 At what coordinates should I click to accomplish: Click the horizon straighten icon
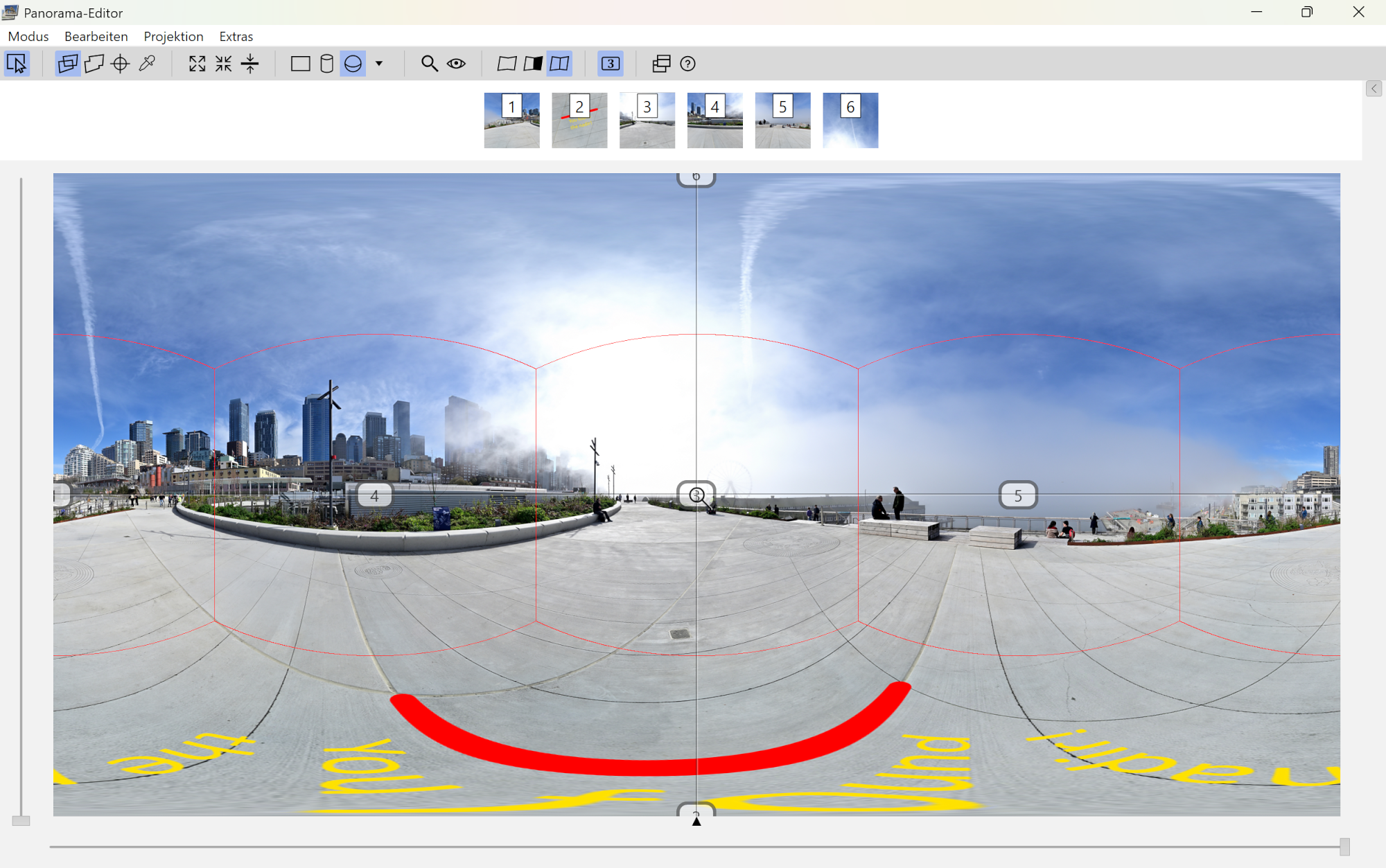click(x=250, y=64)
